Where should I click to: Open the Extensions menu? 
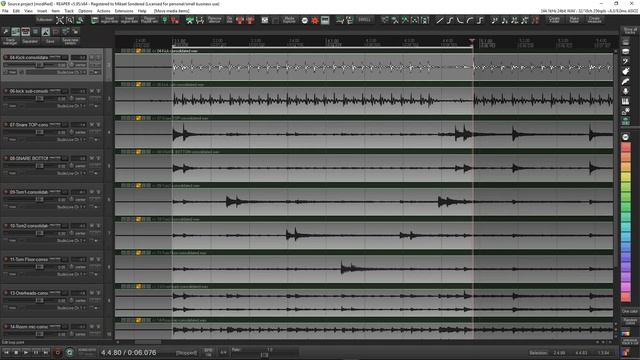(124, 11)
